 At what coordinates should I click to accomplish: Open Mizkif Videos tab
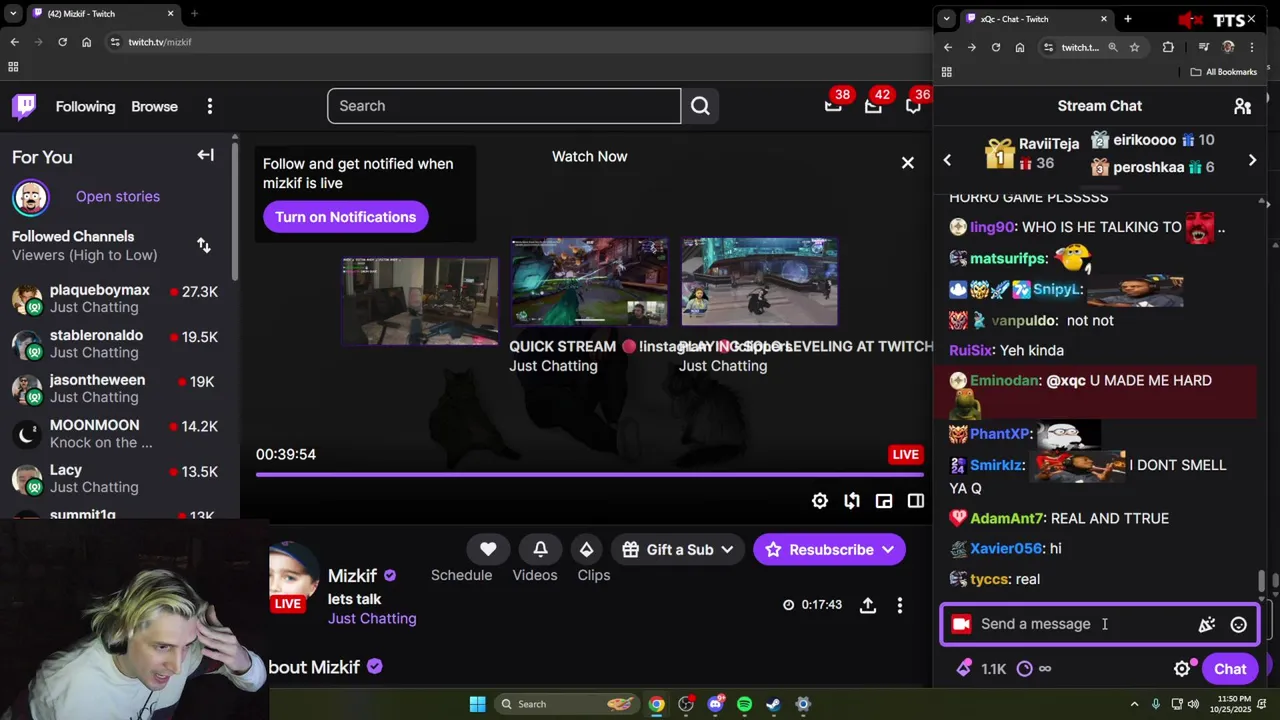coord(535,575)
